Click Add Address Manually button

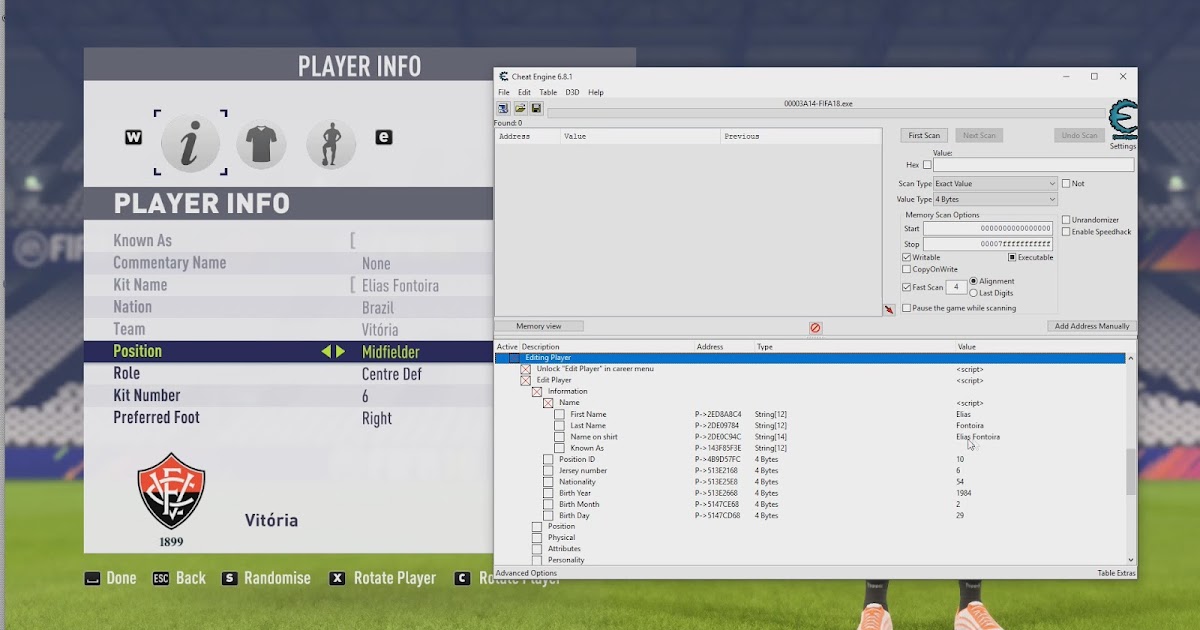click(x=1092, y=326)
